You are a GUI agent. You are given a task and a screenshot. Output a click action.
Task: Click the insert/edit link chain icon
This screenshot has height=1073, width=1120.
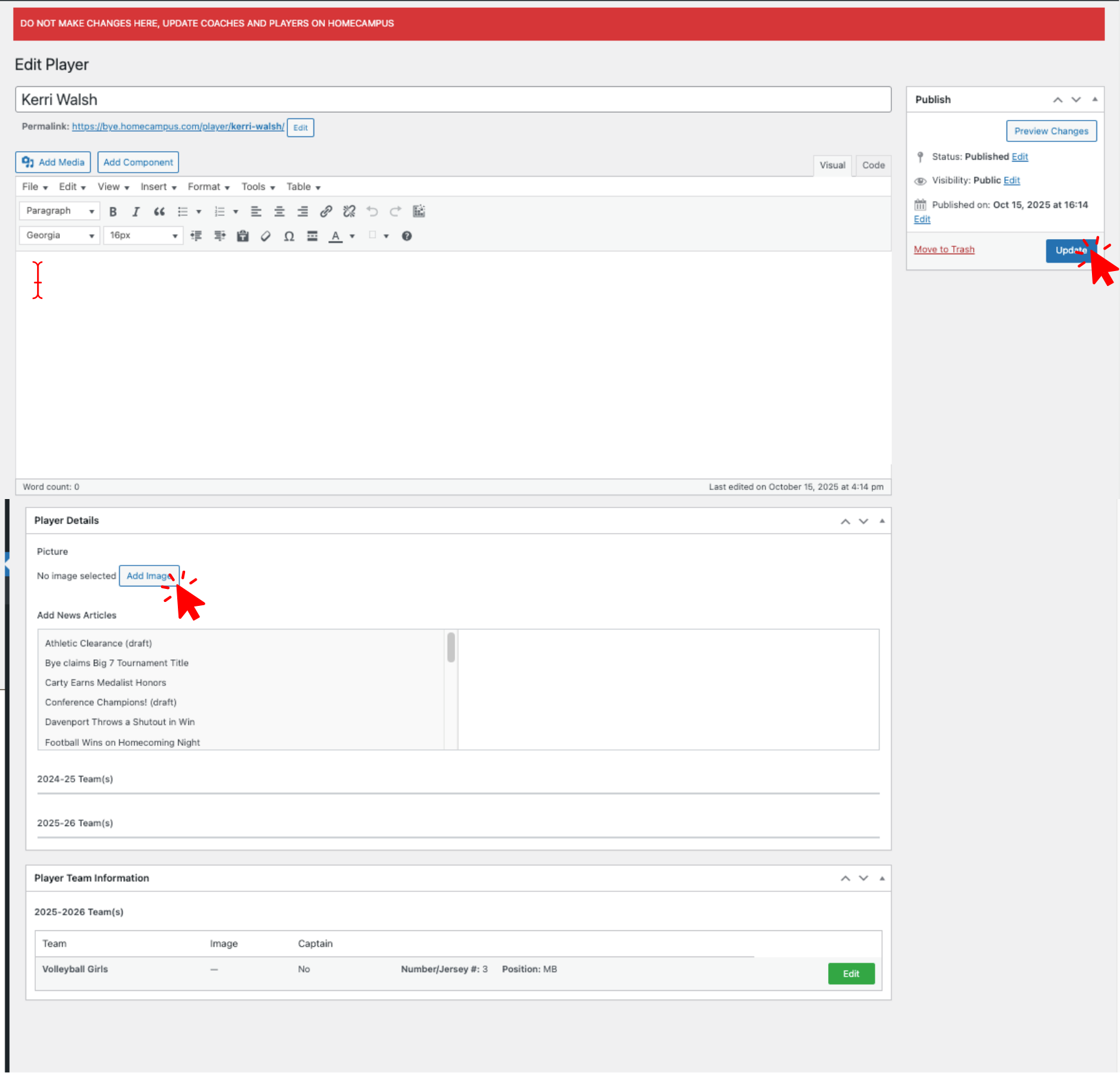pos(326,212)
